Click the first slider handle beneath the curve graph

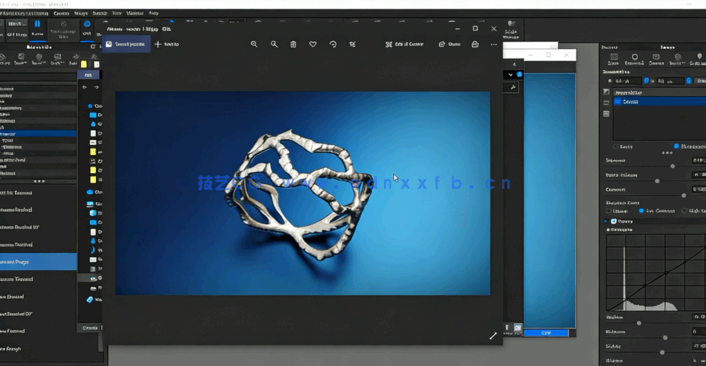pos(639,323)
